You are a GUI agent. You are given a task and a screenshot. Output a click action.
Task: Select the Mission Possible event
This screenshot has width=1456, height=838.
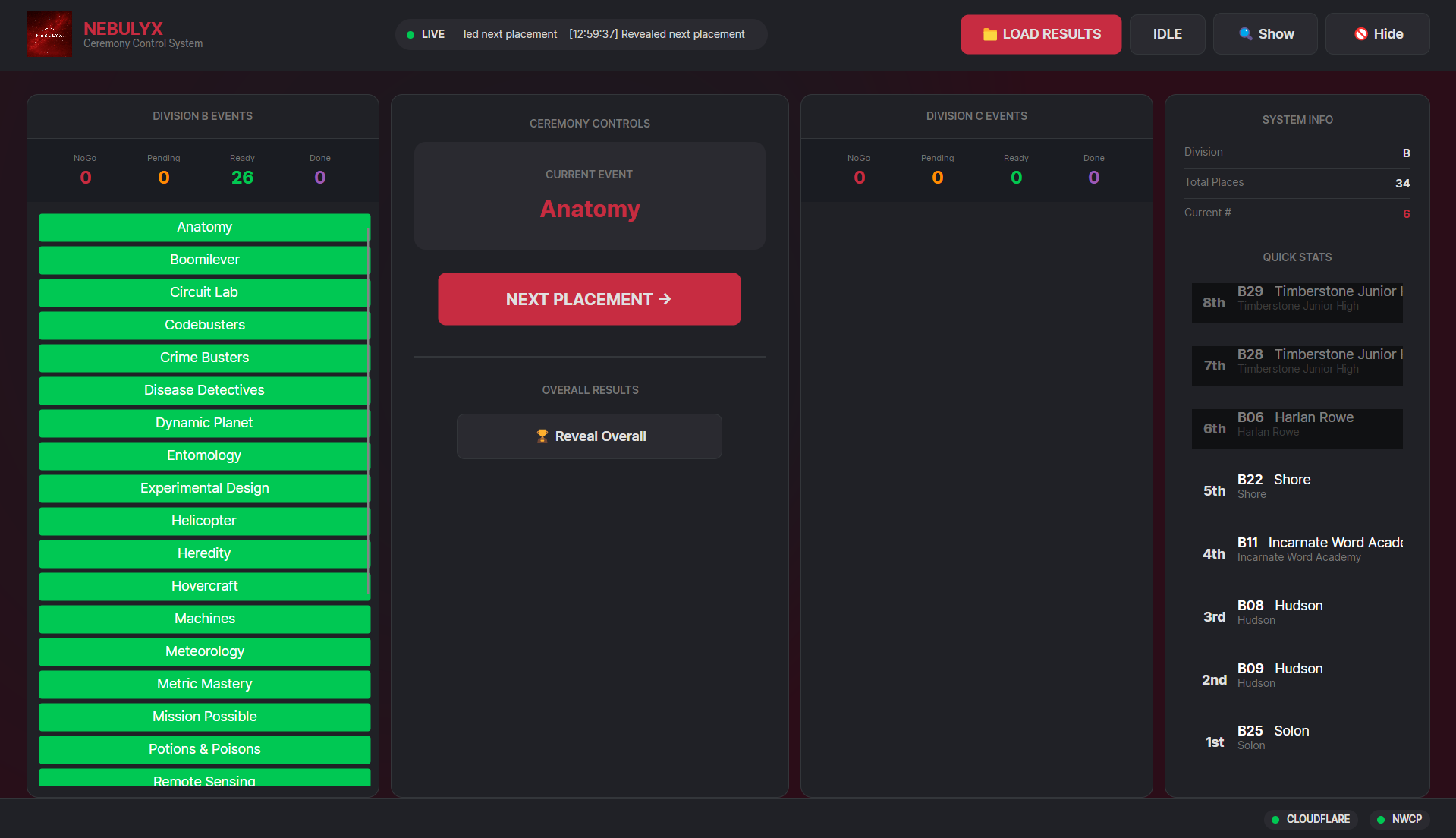coord(205,717)
